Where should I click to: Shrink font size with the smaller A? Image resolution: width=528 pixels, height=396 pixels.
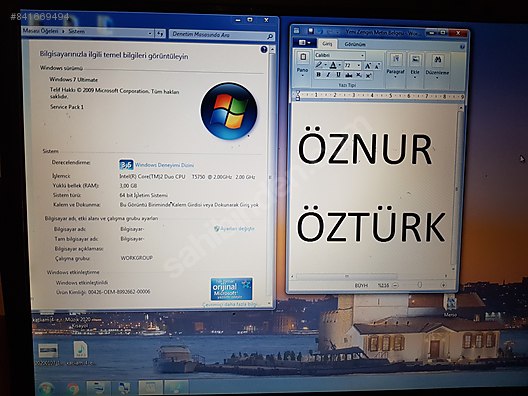pos(377,66)
